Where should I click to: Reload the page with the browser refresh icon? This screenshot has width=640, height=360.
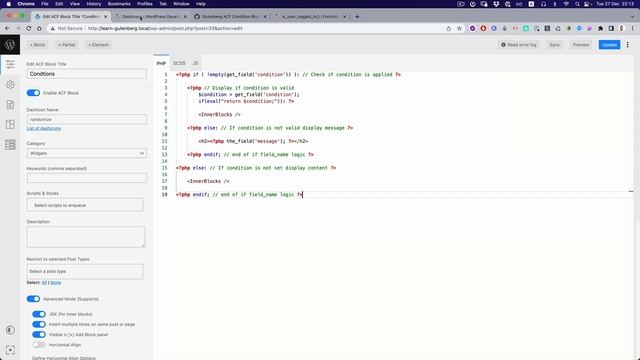point(29,28)
